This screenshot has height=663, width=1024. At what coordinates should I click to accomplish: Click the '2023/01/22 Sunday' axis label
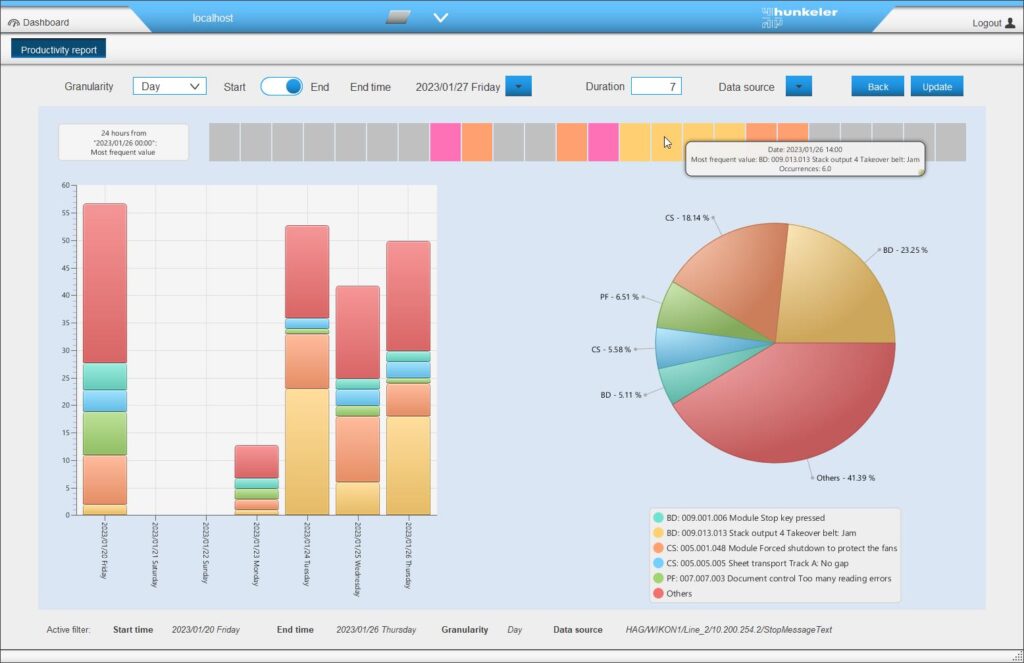(205, 552)
